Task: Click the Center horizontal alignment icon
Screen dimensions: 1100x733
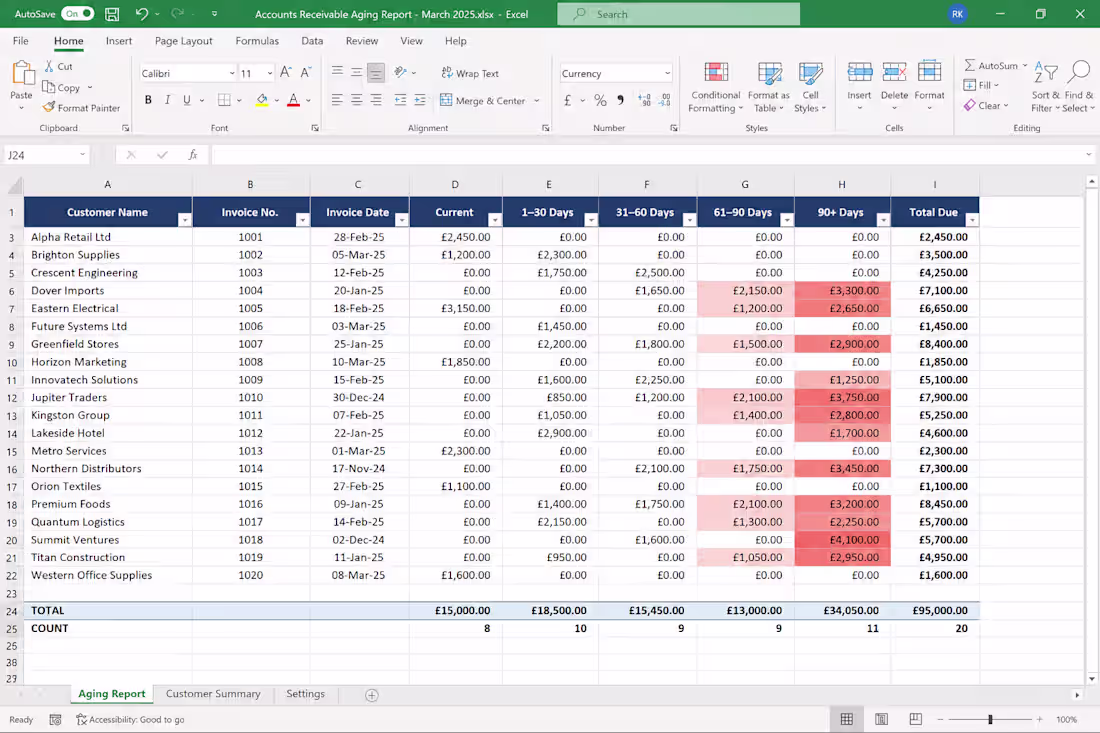Action: 356,100
